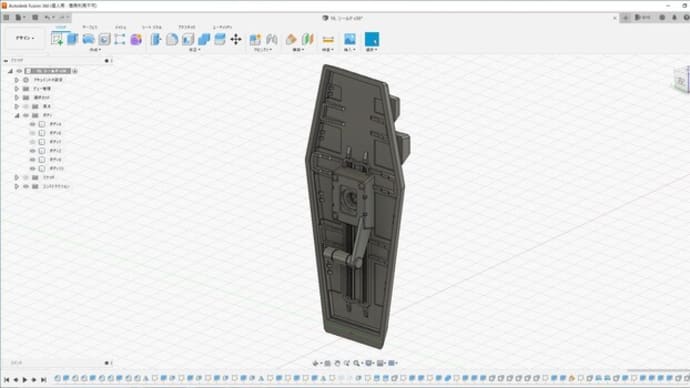Expand the Construction folder at tree bottom
Screen dimensions: 690x388
(x=17, y=187)
